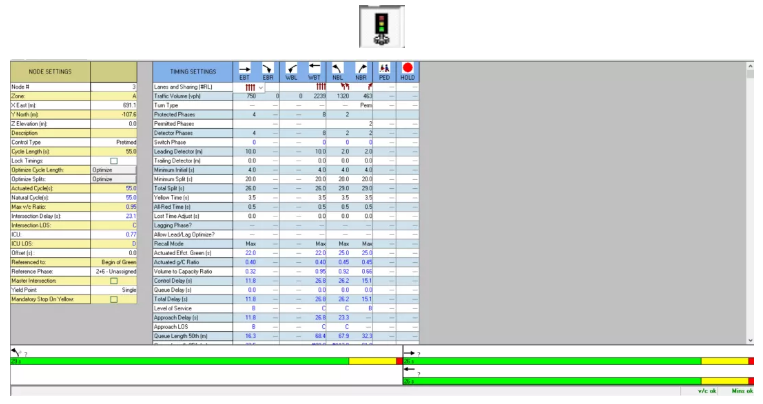Select the EBR eastbound right column header
The image size is (763, 404).
[x=268, y=72]
